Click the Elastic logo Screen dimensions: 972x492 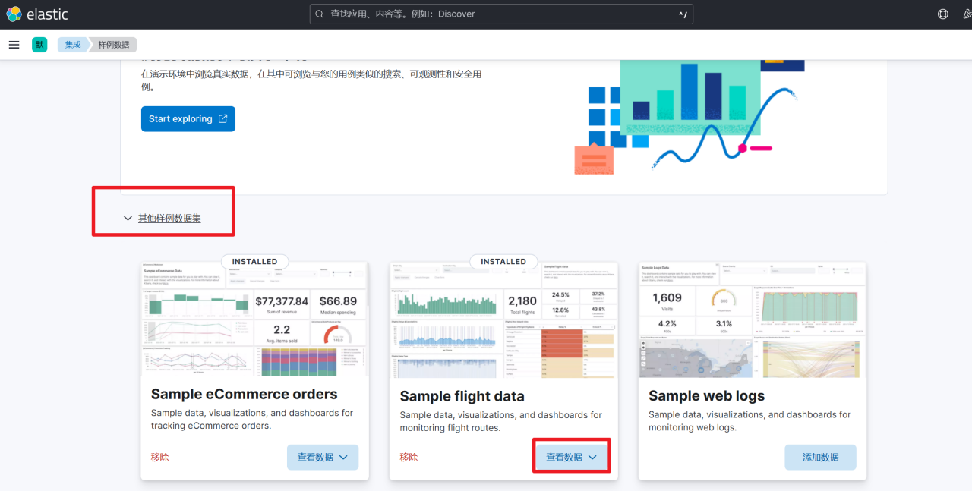click(x=37, y=14)
